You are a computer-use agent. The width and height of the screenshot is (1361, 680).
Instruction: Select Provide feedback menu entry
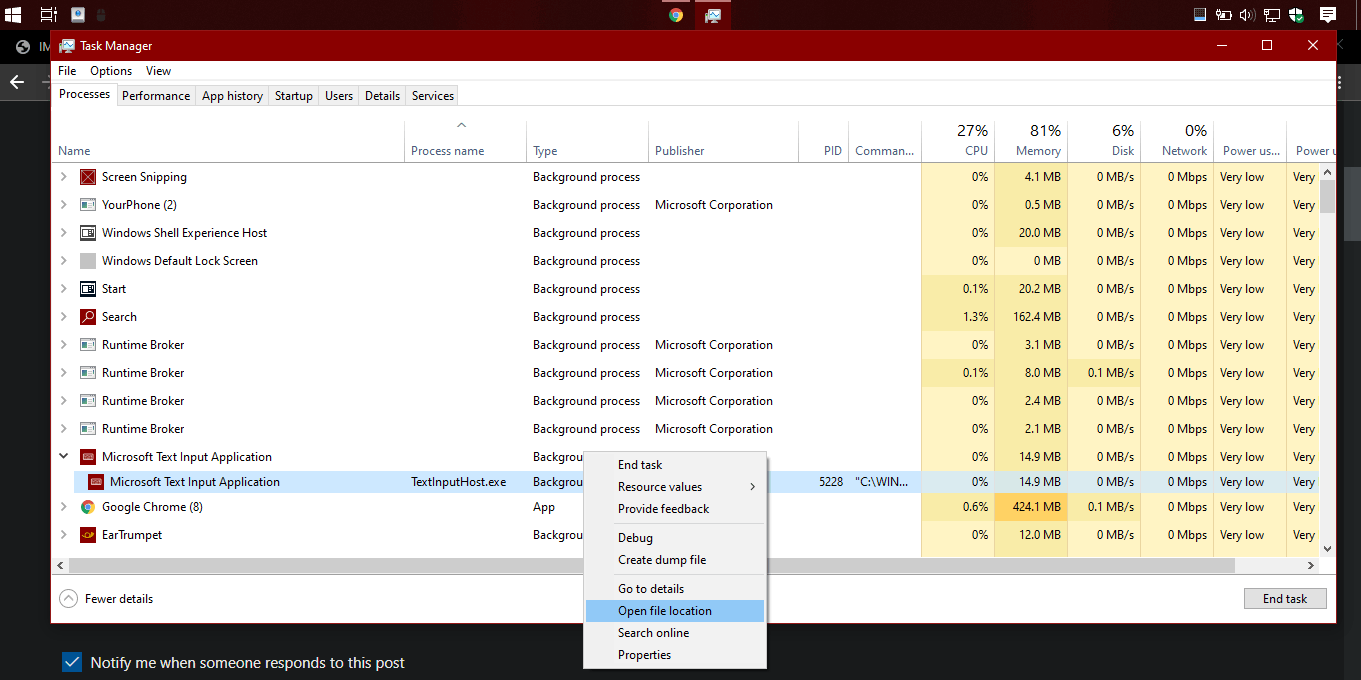[x=675, y=509]
